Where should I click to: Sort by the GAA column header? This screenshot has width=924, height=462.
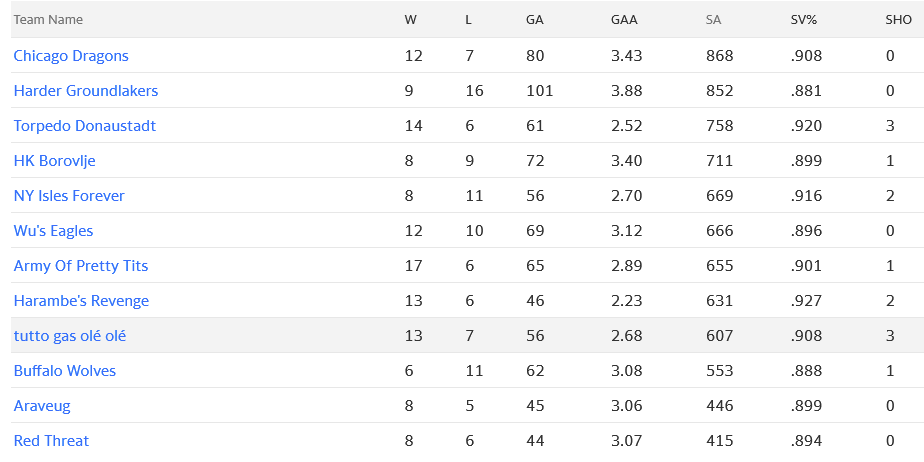[624, 20]
